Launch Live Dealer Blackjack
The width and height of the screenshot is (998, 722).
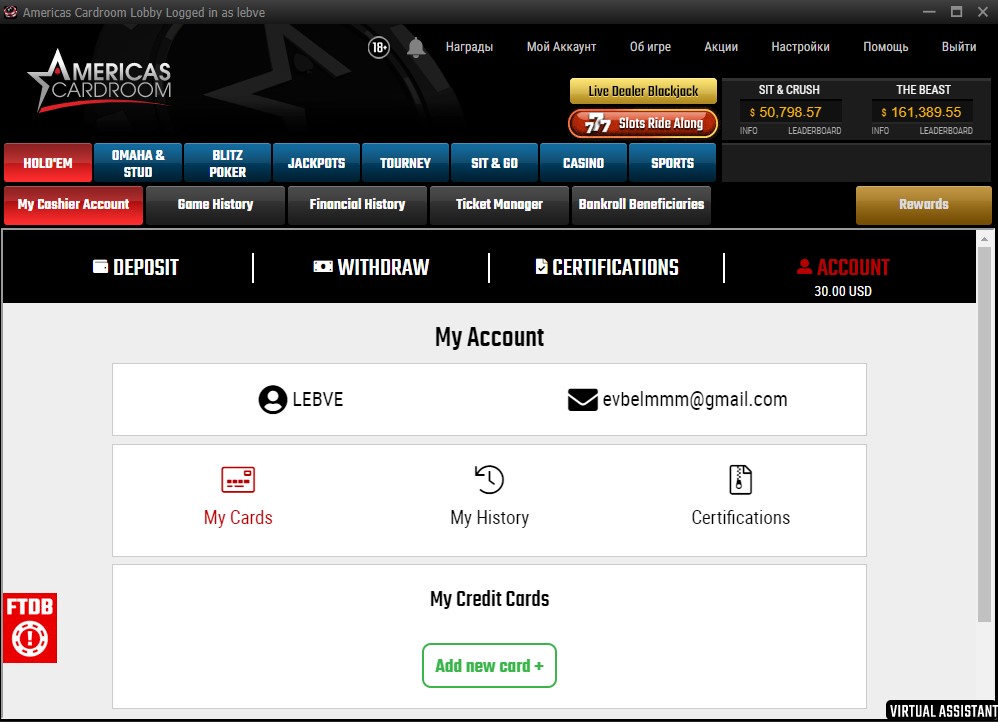coord(643,91)
